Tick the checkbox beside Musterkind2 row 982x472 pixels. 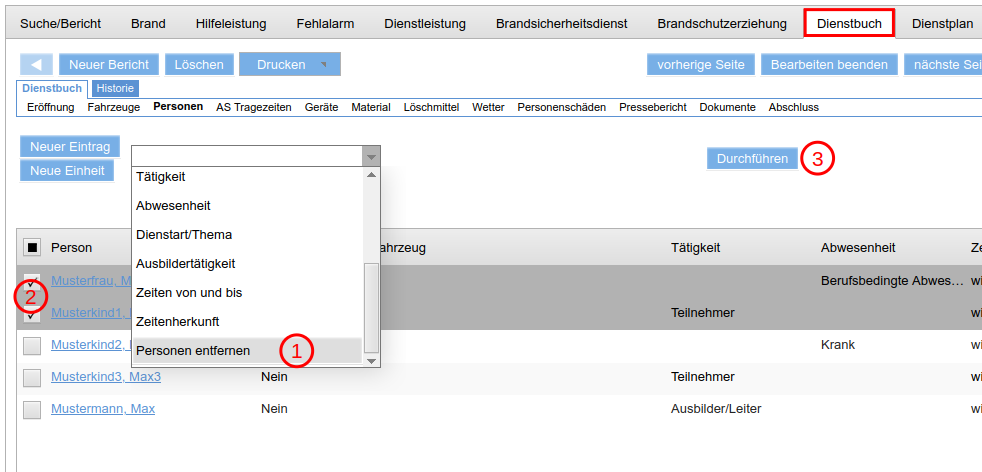pos(32,345)
